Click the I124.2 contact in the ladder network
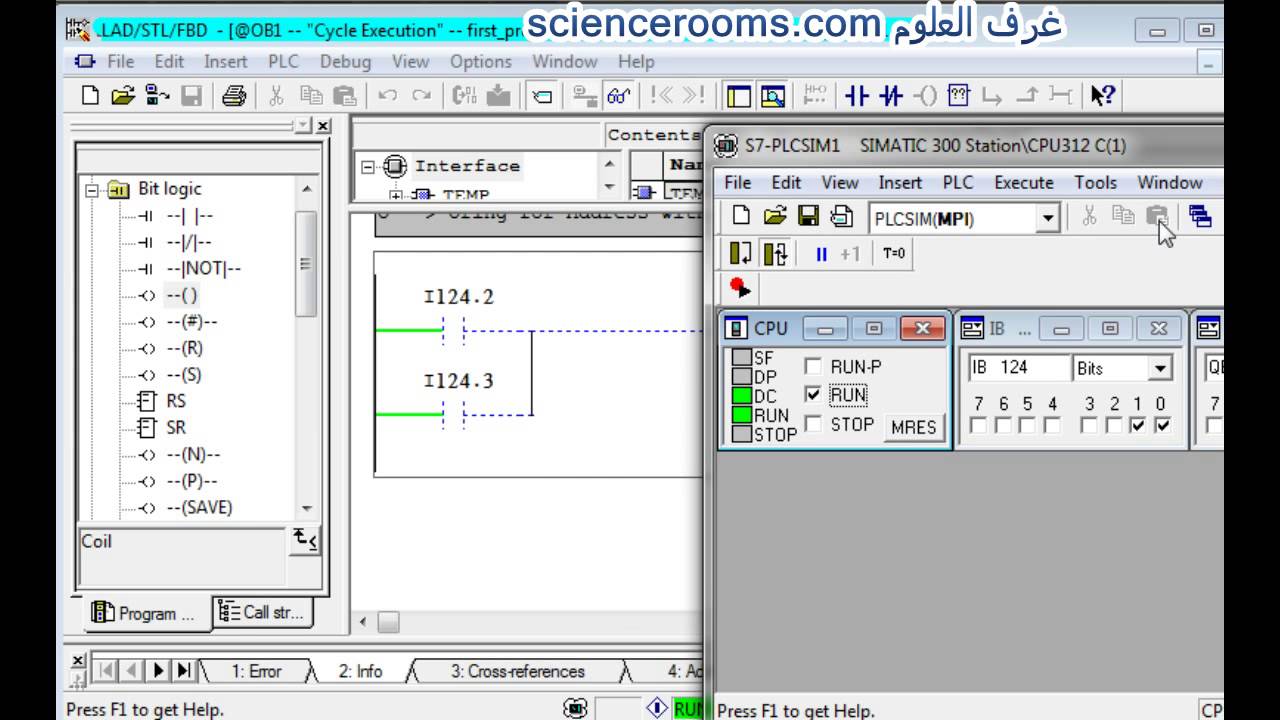 point(454,330)
